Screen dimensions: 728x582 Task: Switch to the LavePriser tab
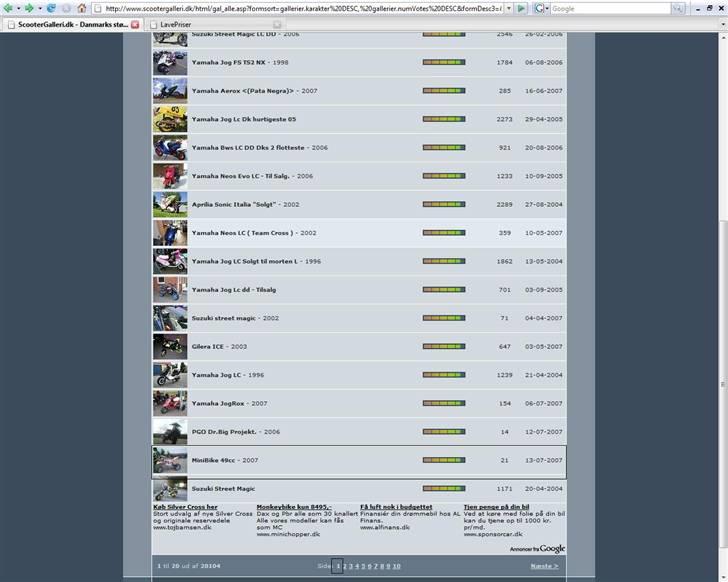(216, 24)
